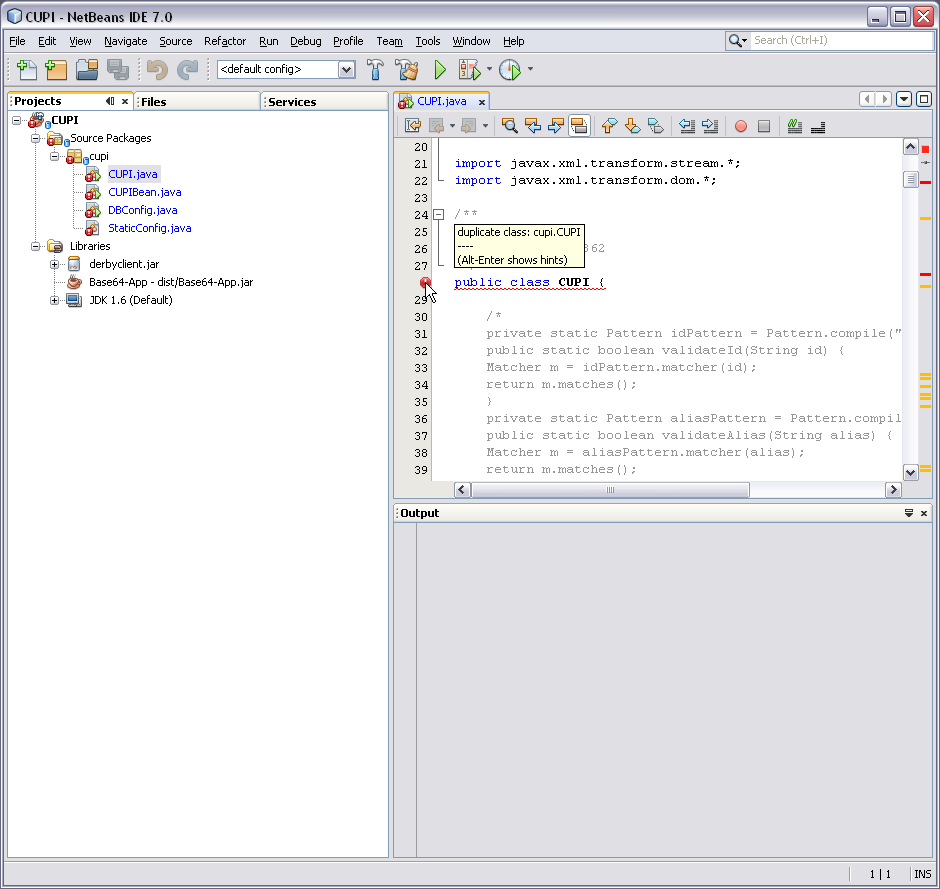Collapse the CUPI project node
The width and height of the screenshot is (940, 889).
(17, 120)
